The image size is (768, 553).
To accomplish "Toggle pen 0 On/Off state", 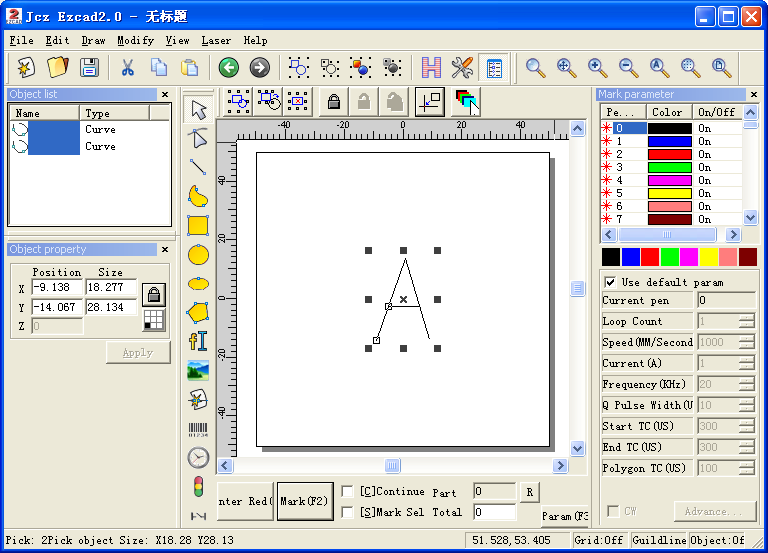I will (x=704, y=128).
